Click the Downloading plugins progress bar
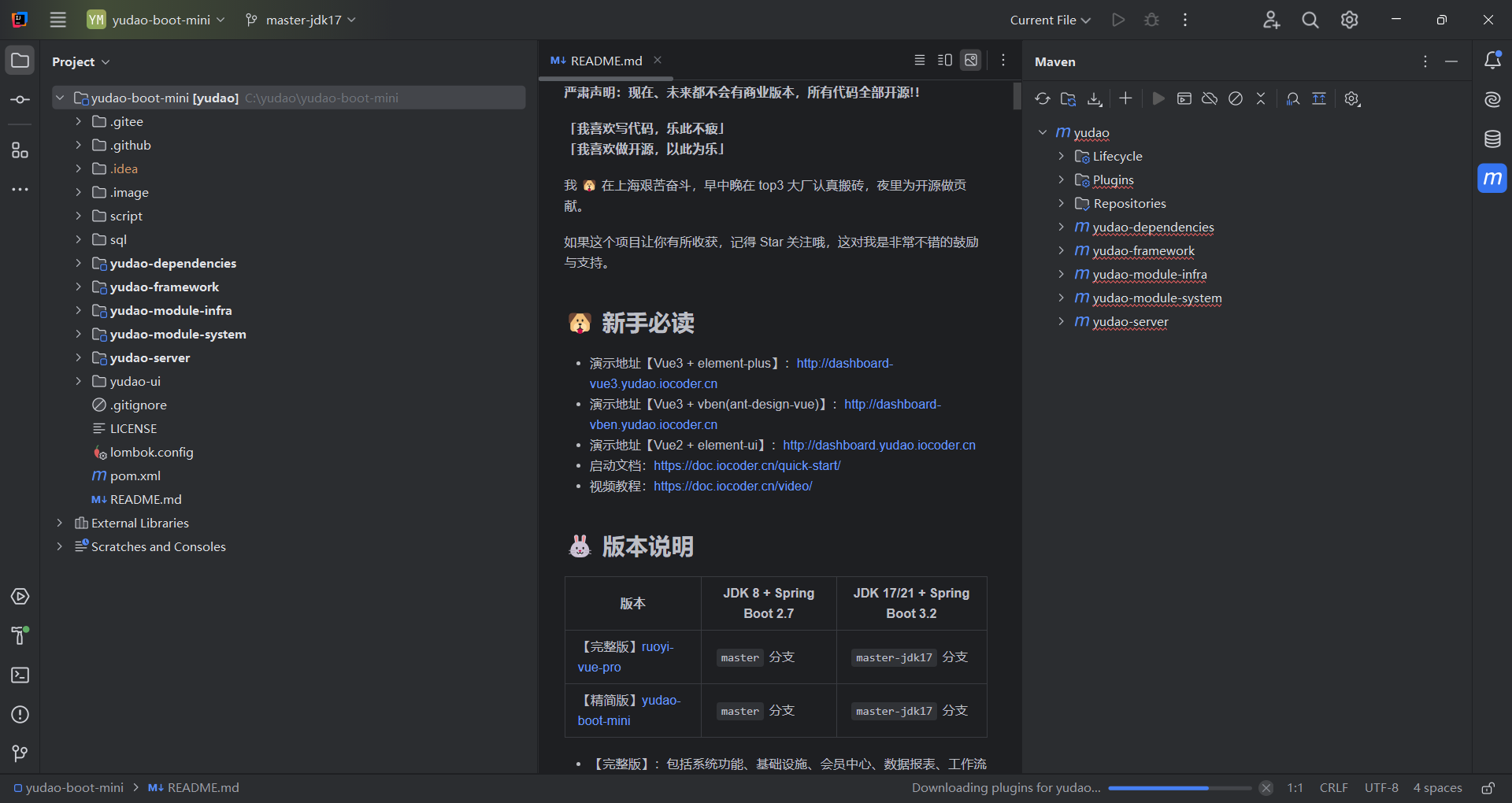This screenshot has height=803, width=1512. coord(1179,788)
